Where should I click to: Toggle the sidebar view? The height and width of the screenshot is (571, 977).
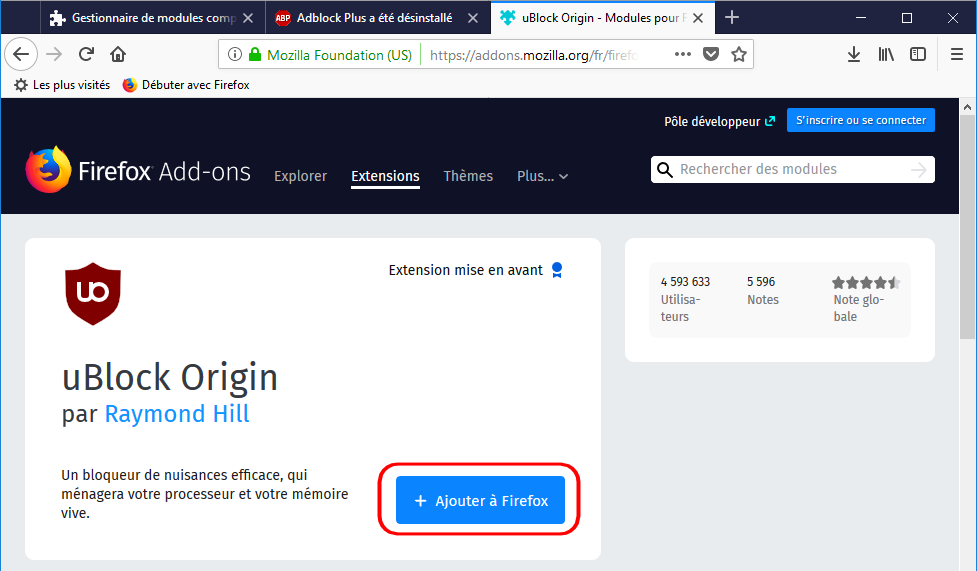click(x=918, y=54)
